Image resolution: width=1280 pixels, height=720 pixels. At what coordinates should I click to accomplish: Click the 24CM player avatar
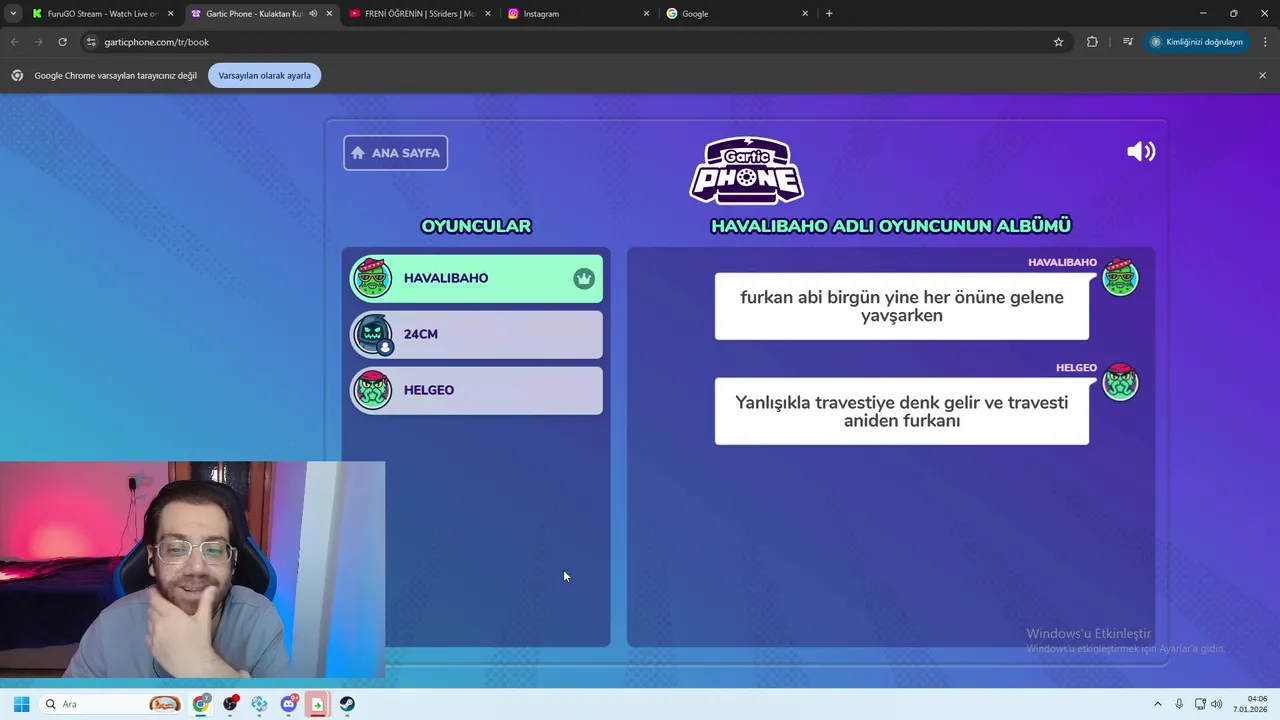click(373, 334)
